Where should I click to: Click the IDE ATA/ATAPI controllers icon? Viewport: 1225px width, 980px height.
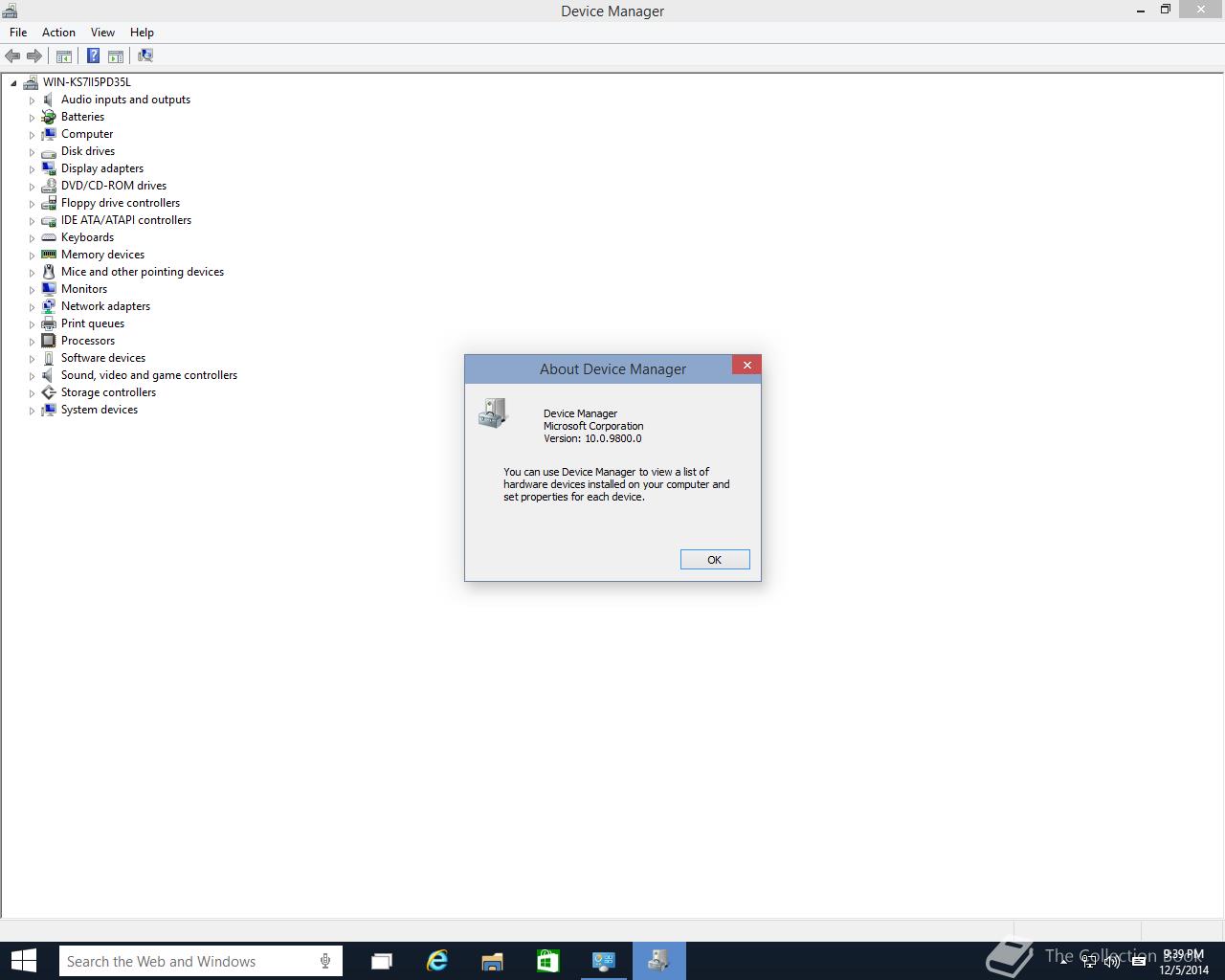pos(49,220)
